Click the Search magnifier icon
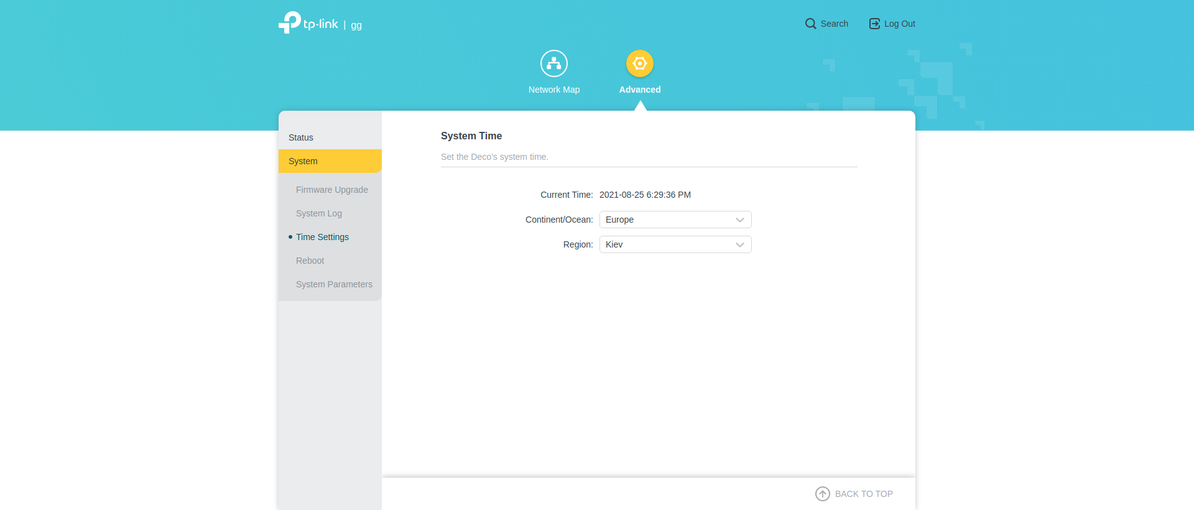Screen dimensions: 1194x510 click(810, 23)
